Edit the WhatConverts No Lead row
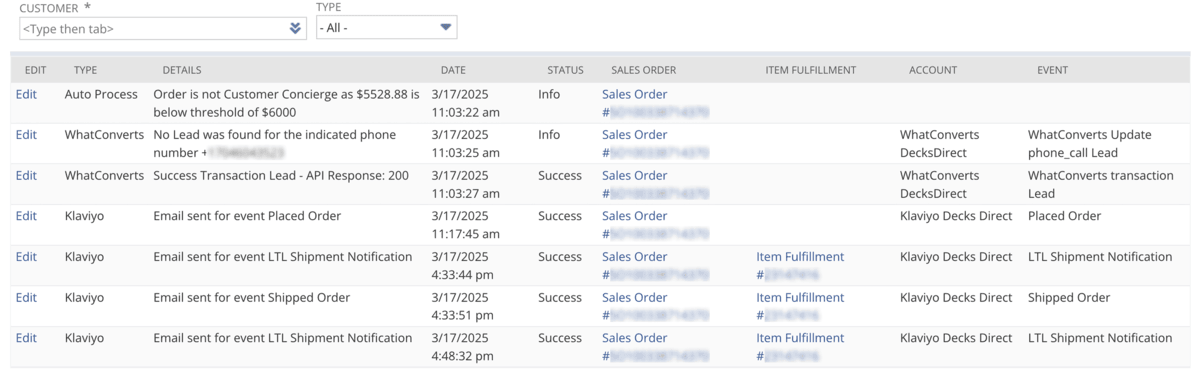Screen dimensions: 1200x388 [26, 134]
